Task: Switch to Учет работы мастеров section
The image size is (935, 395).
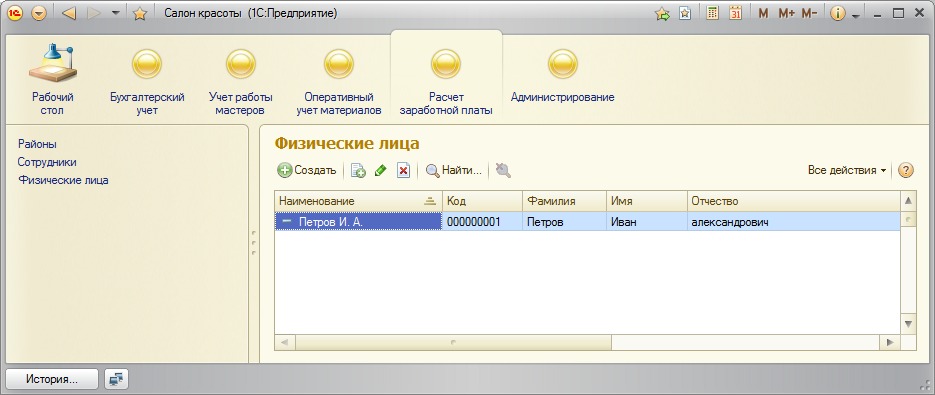Action: [x=240, y=82]
